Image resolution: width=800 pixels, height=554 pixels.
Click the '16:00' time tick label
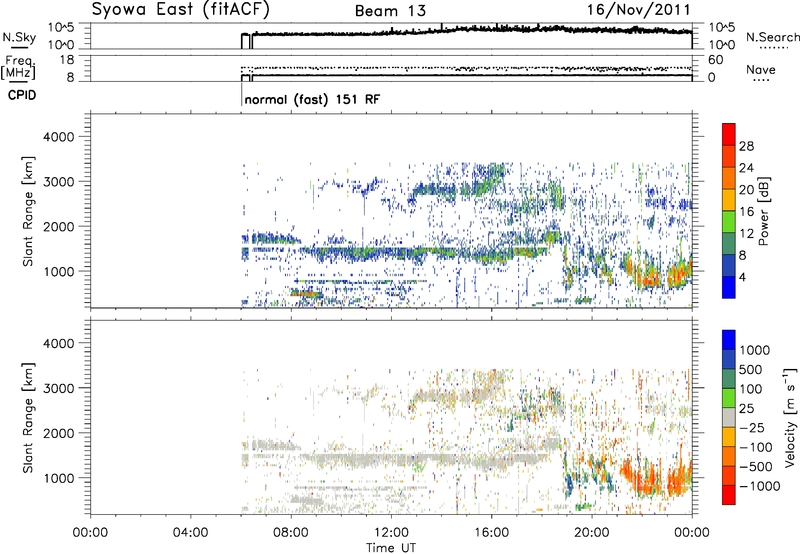tap(491, 533)
